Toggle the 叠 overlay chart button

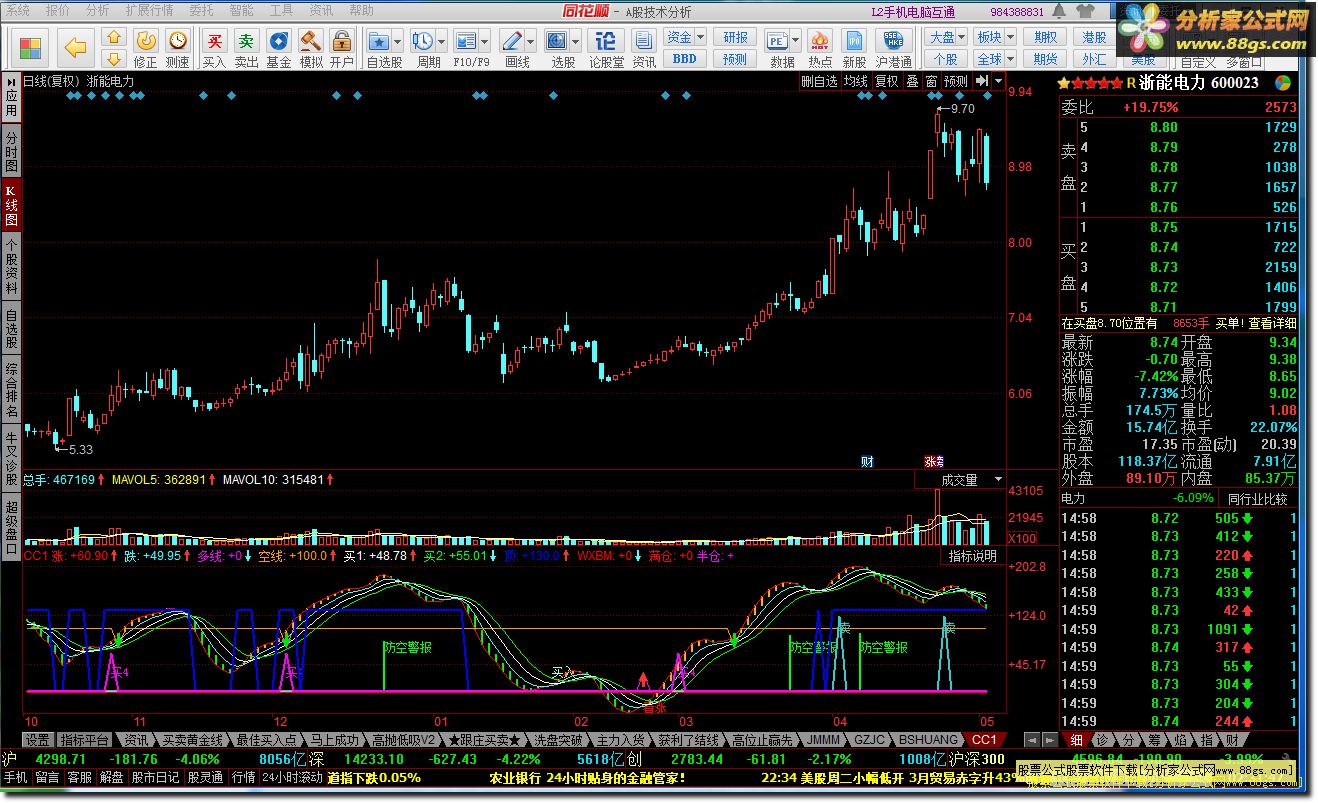912,81
